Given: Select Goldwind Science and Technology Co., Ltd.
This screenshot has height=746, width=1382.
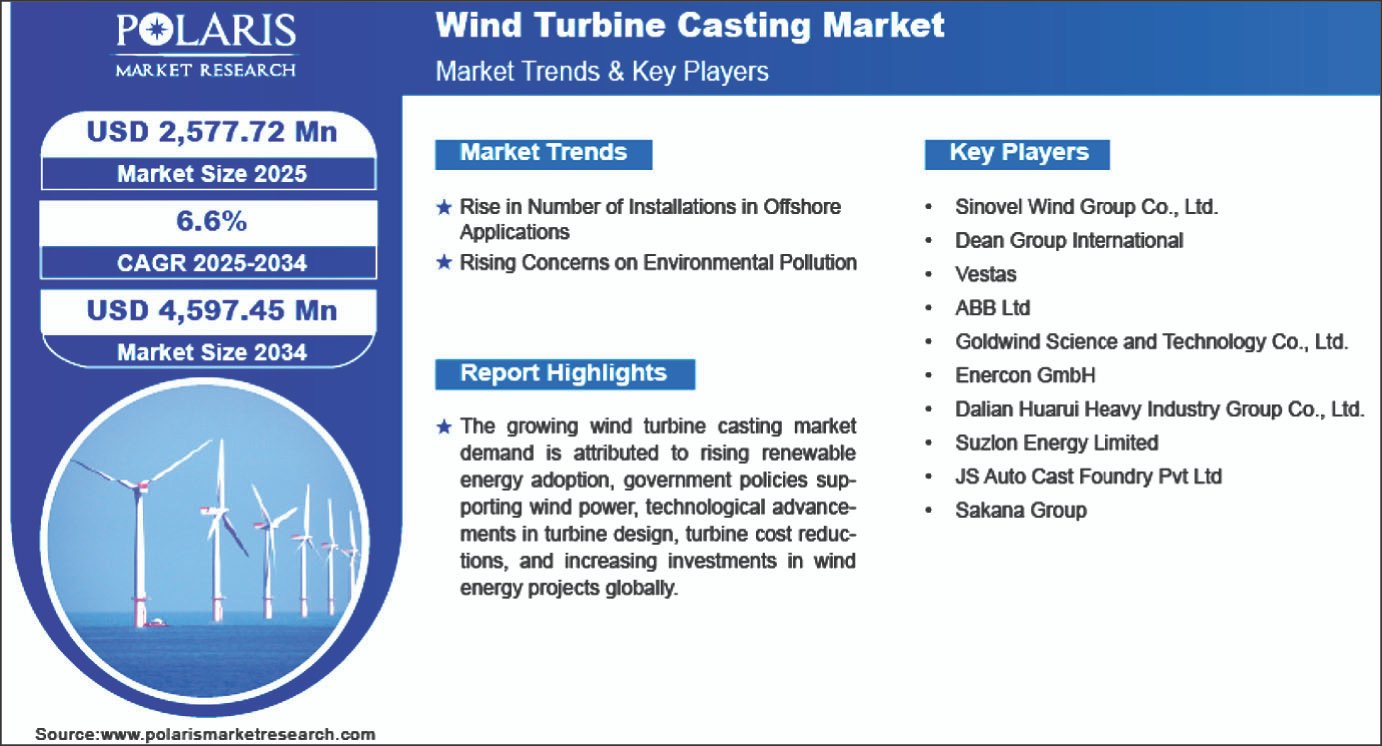Looking at the screenshot, I should coord(1152,342).
